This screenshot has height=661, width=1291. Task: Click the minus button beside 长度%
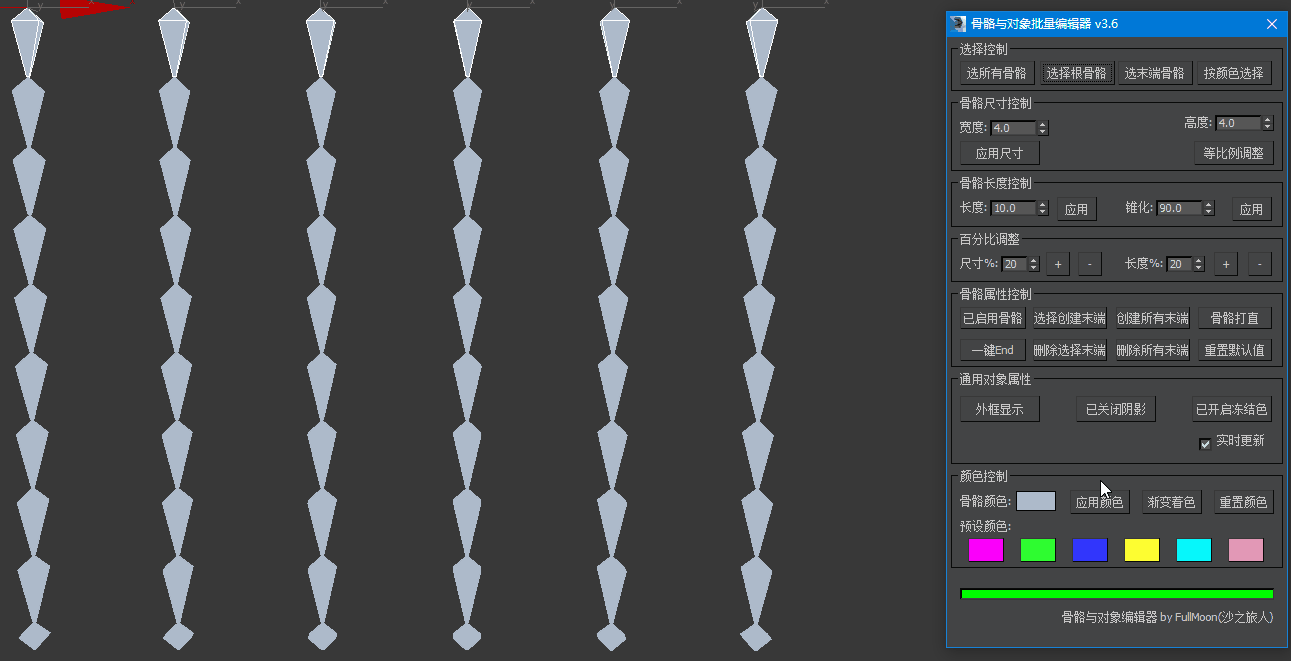(x=1260, y=264)
